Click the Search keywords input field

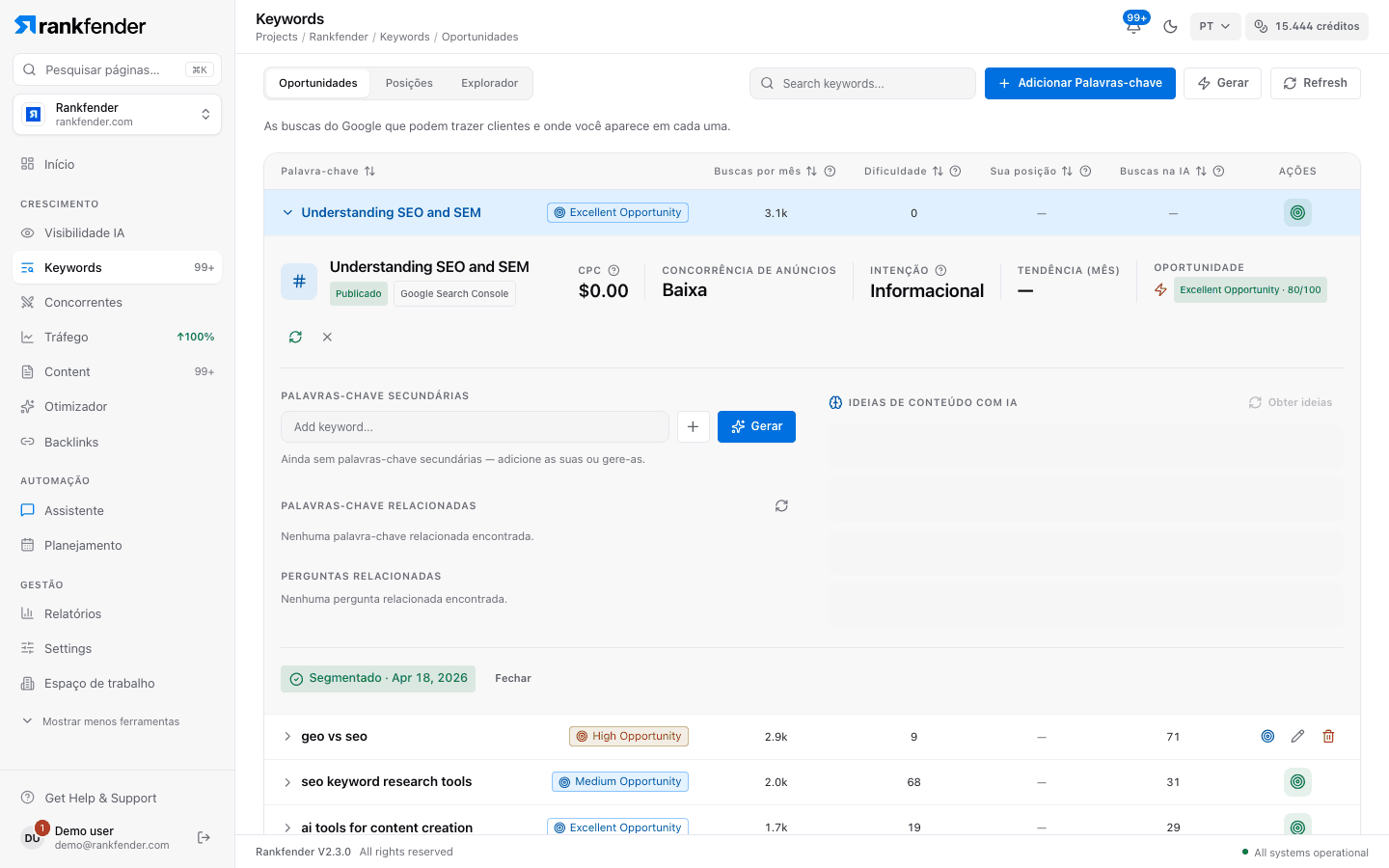pos(862,83)
